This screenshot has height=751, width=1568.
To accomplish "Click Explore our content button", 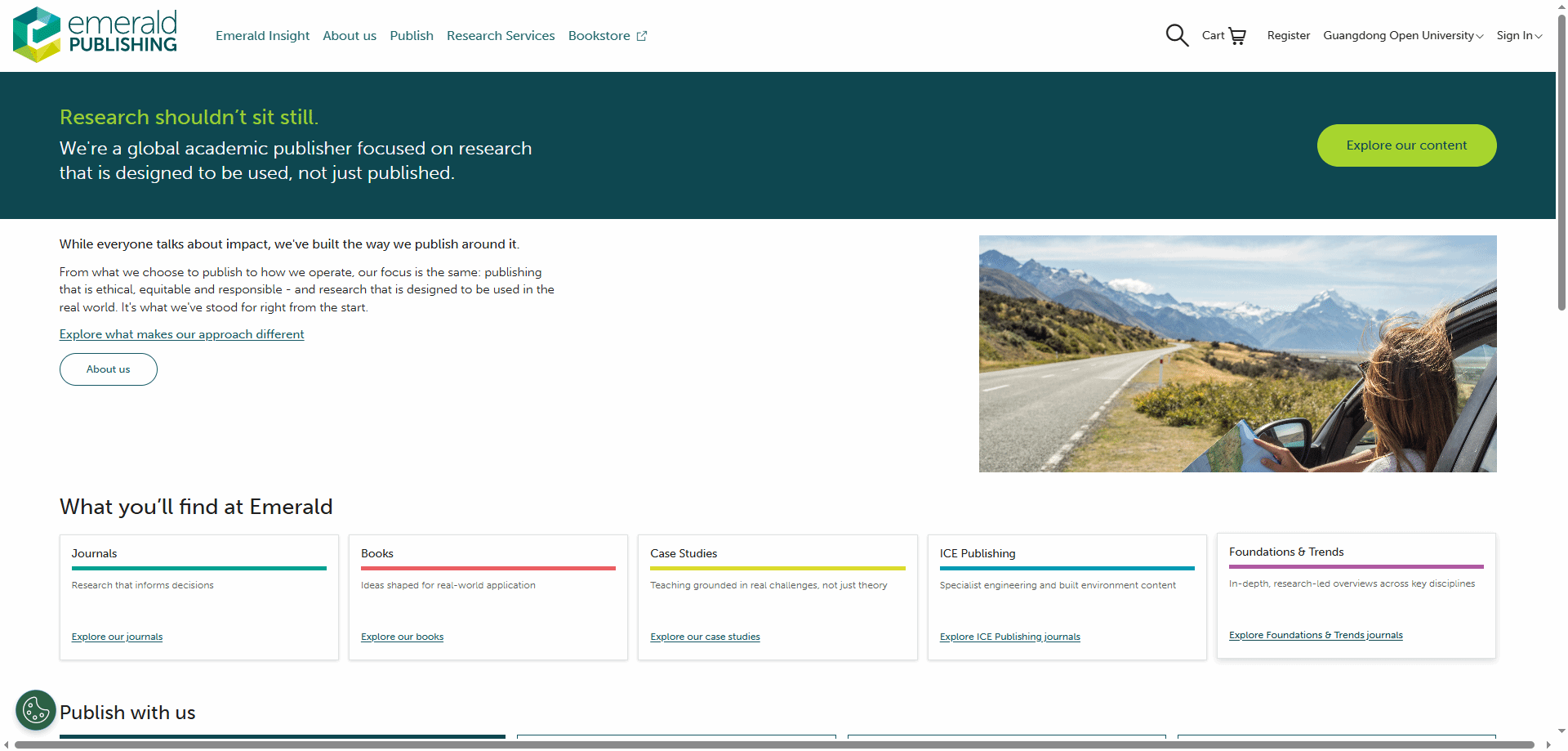I will pos(1406,145).
